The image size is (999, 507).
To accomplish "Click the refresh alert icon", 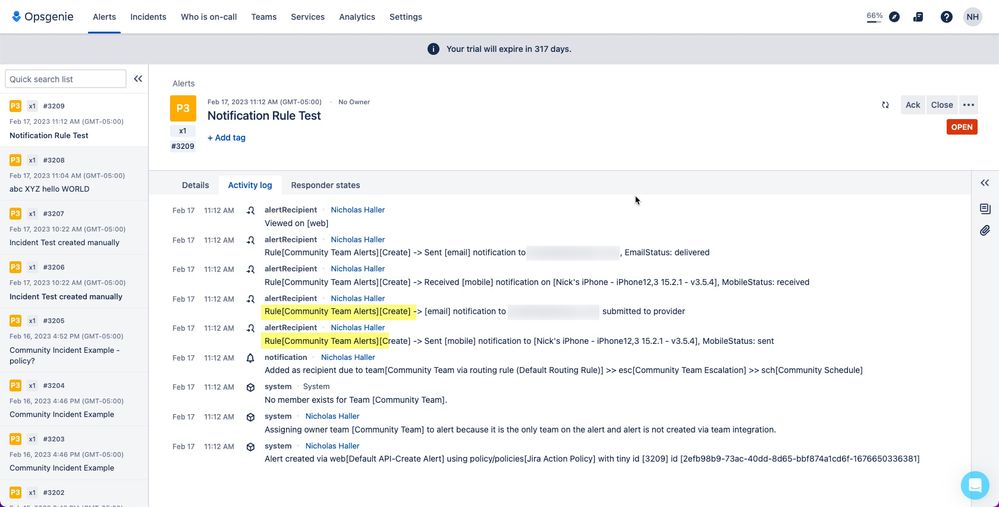I will point(886,105).
